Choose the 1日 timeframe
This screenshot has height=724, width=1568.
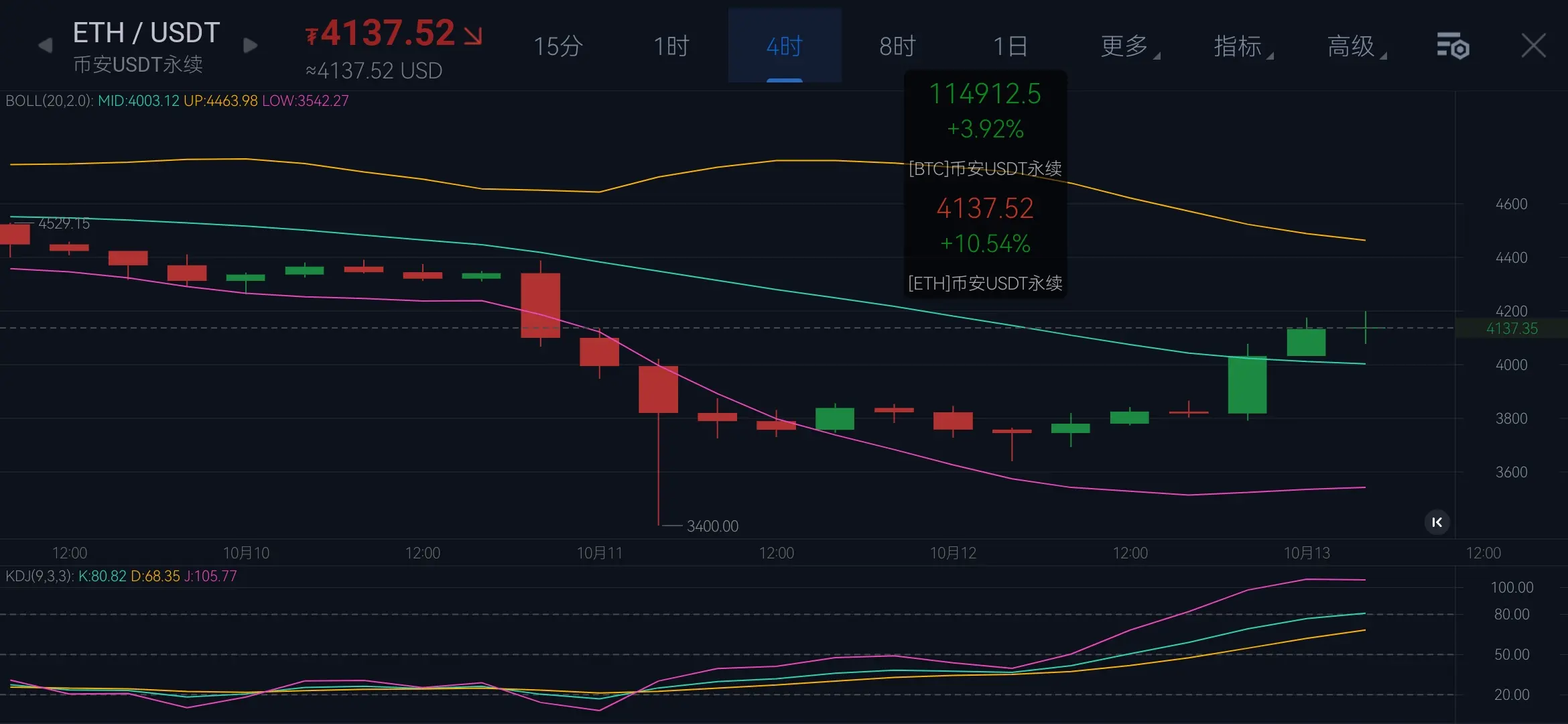point(1010,46)
